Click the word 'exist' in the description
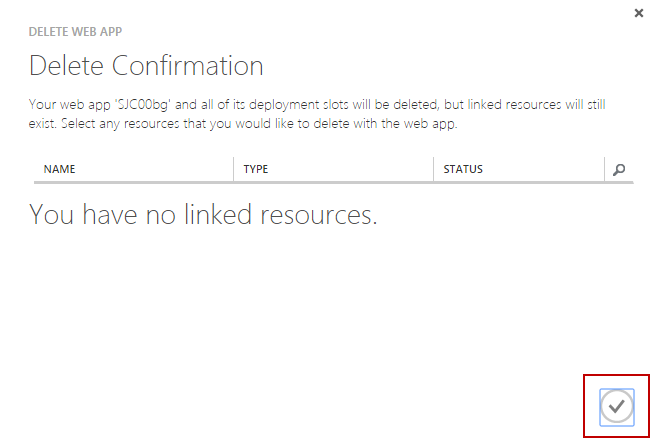 [x=42, y=125]
